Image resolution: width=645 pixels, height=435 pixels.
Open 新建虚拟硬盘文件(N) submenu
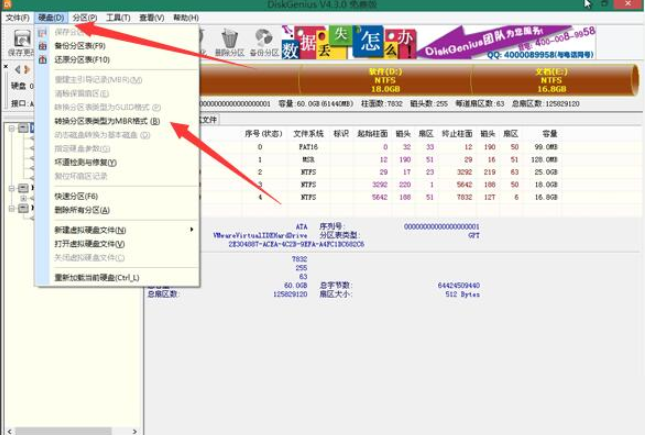pyautogui.click(x=117, y=230)
